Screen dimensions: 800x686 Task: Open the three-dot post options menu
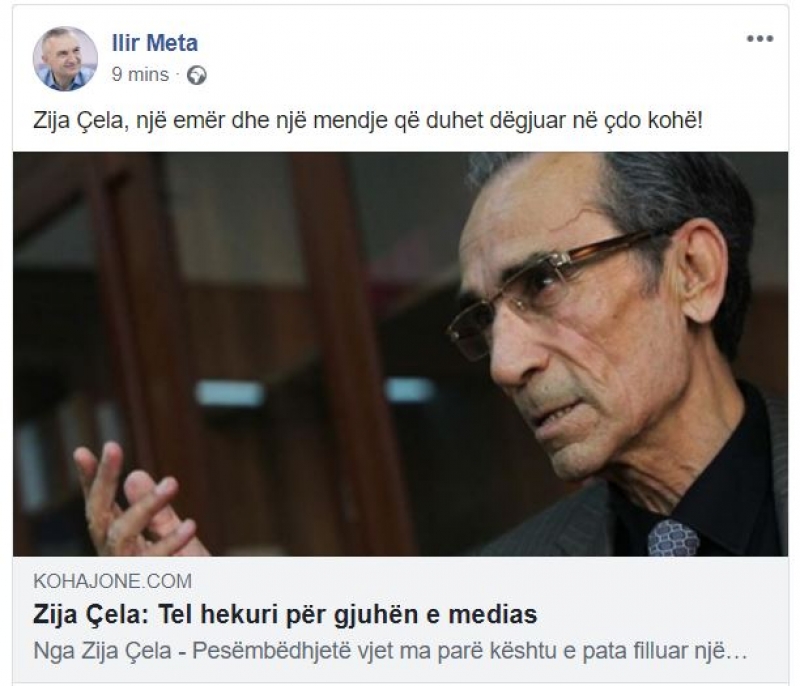(760, 39)
